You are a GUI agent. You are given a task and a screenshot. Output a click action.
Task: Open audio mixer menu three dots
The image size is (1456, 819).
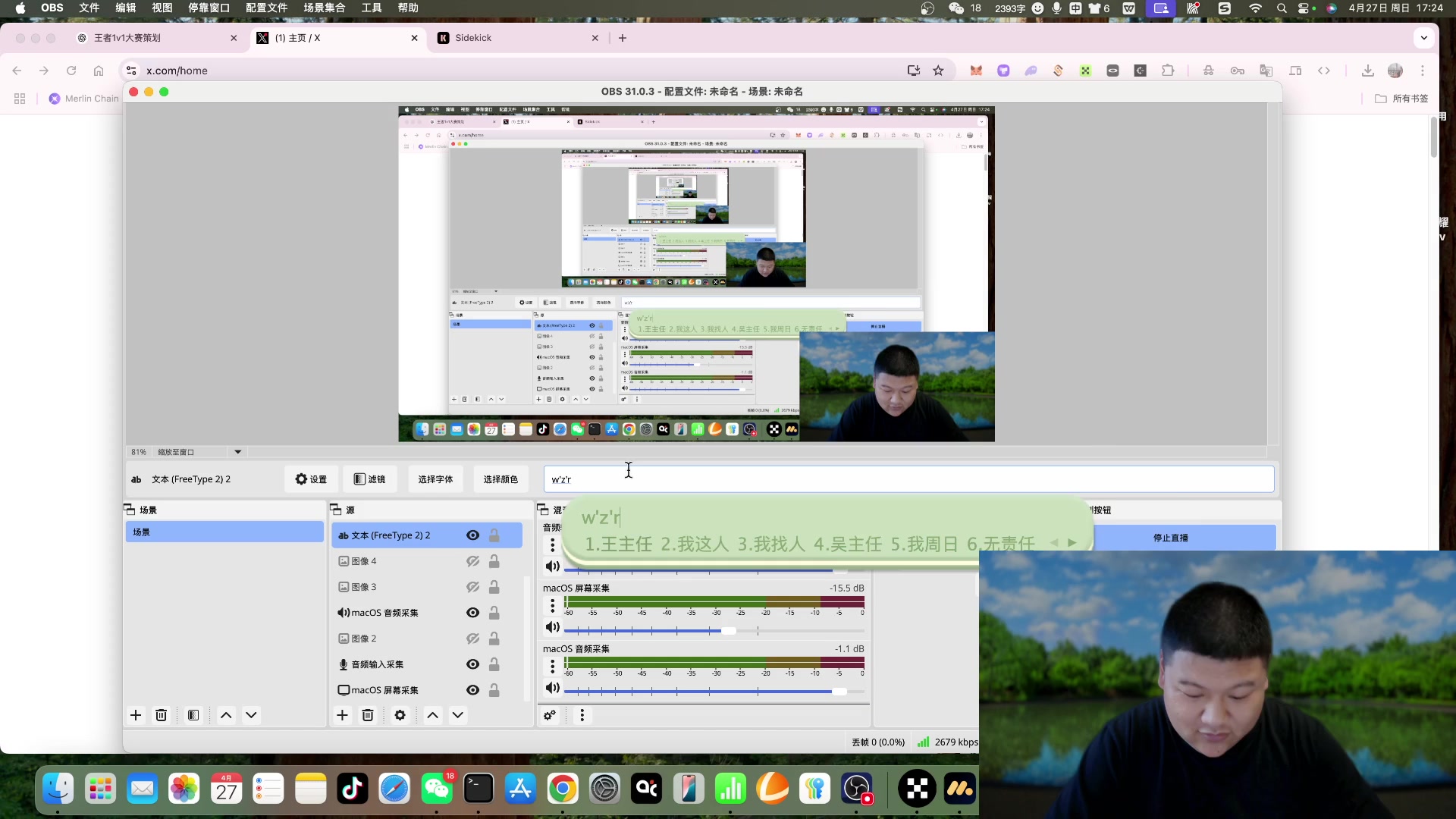click(x=582, y=715)
